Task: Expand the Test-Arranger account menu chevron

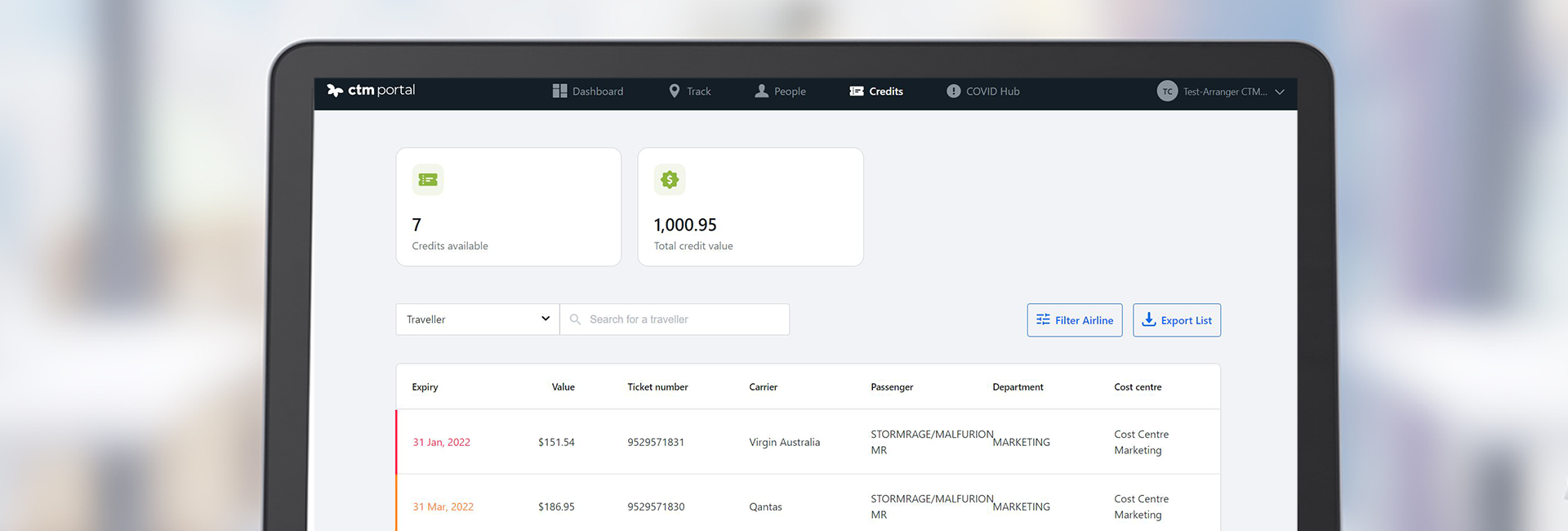Action: pos(1280,91)
